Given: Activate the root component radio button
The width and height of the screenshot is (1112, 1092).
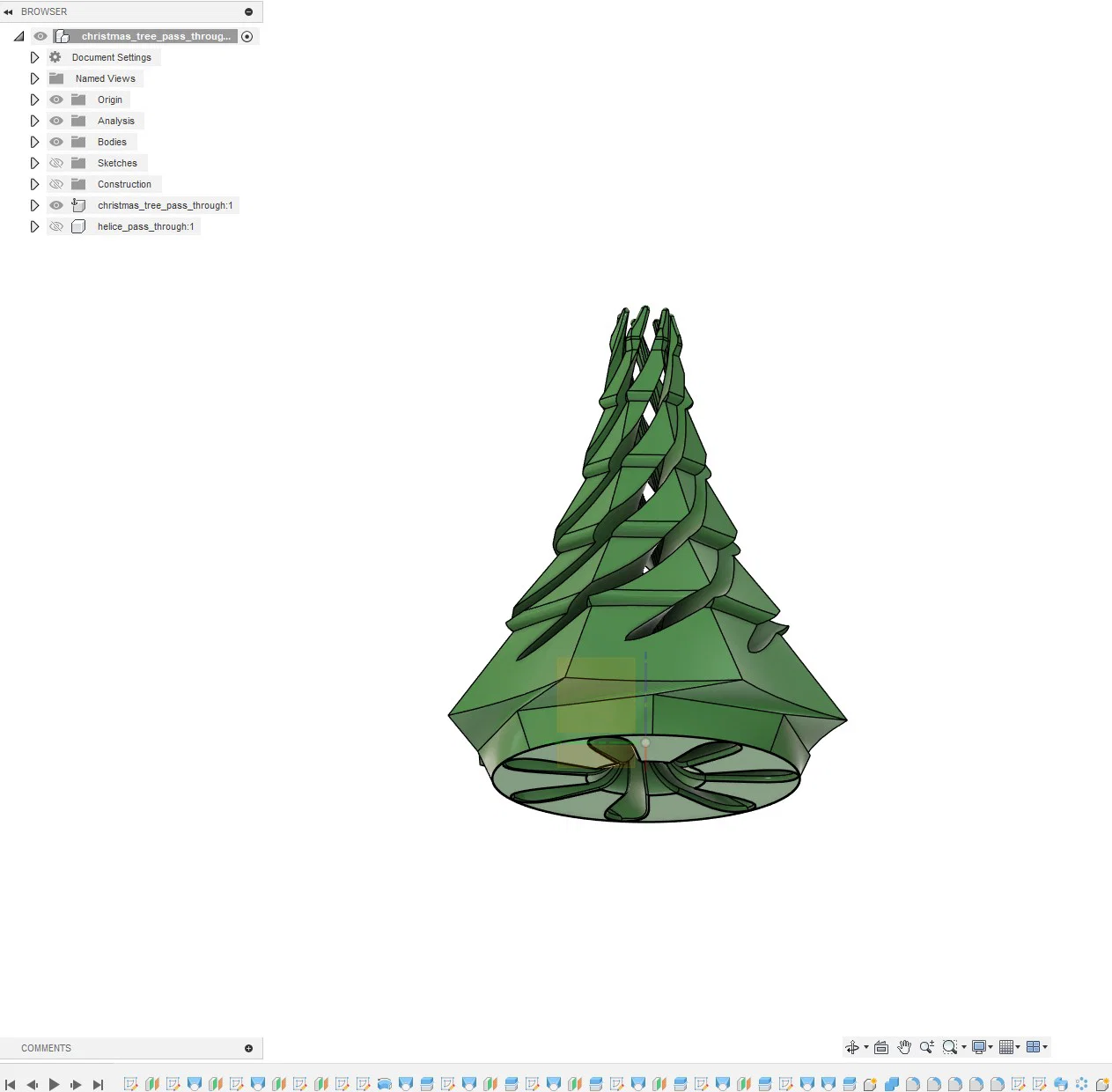Looking at the screenshot, I should (247, 36).
